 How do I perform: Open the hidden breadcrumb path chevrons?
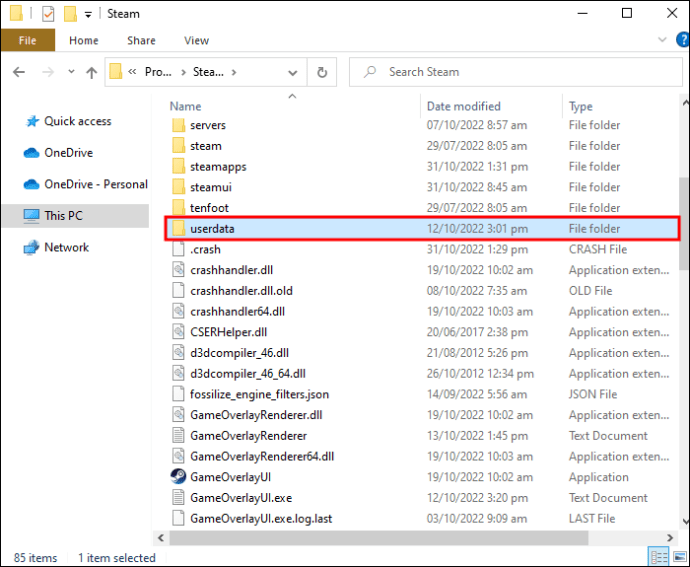[x=132, y=72]
